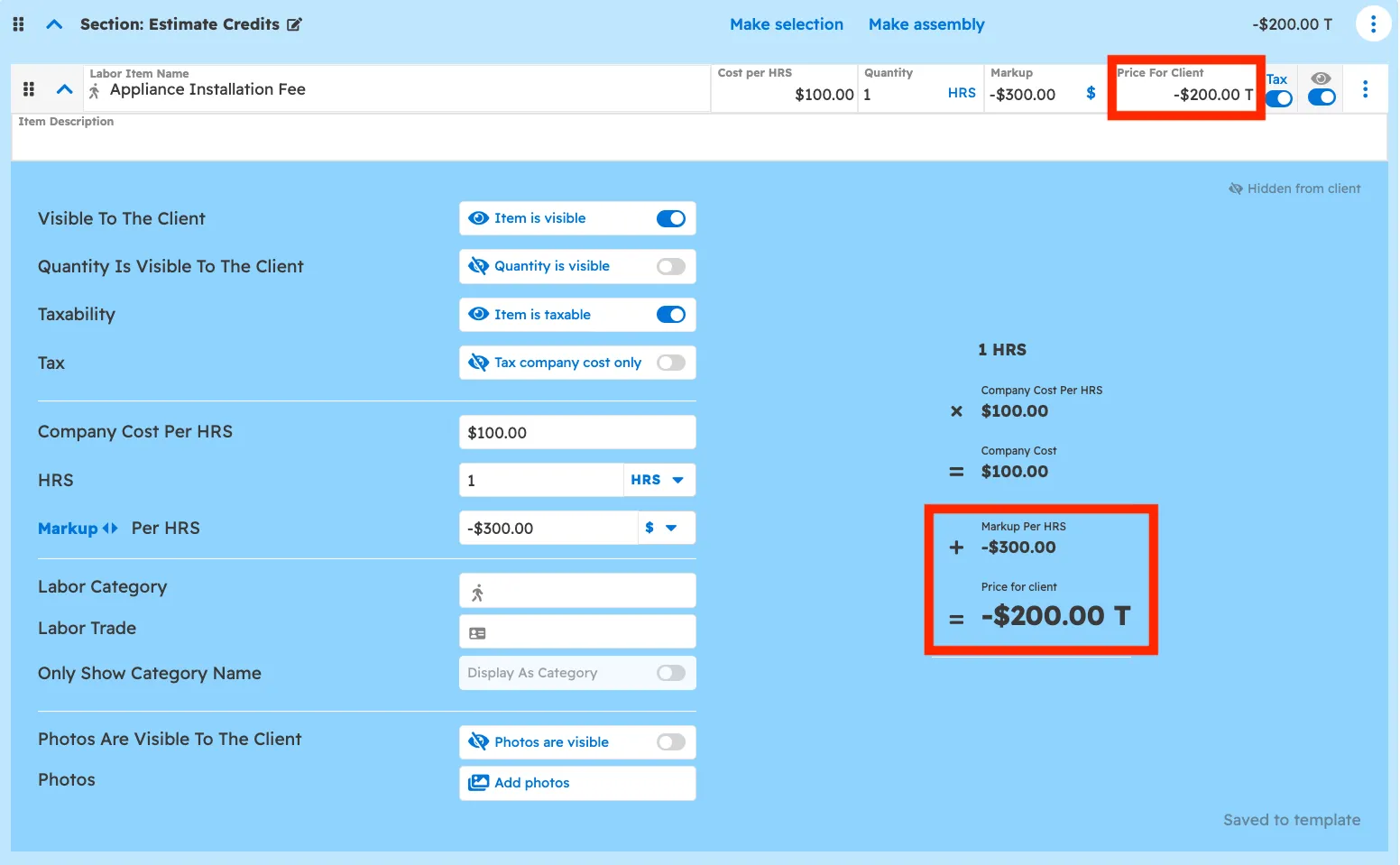Click the Make assembly link
This screenshot has height=865, width=1400.
coord(926,24)
